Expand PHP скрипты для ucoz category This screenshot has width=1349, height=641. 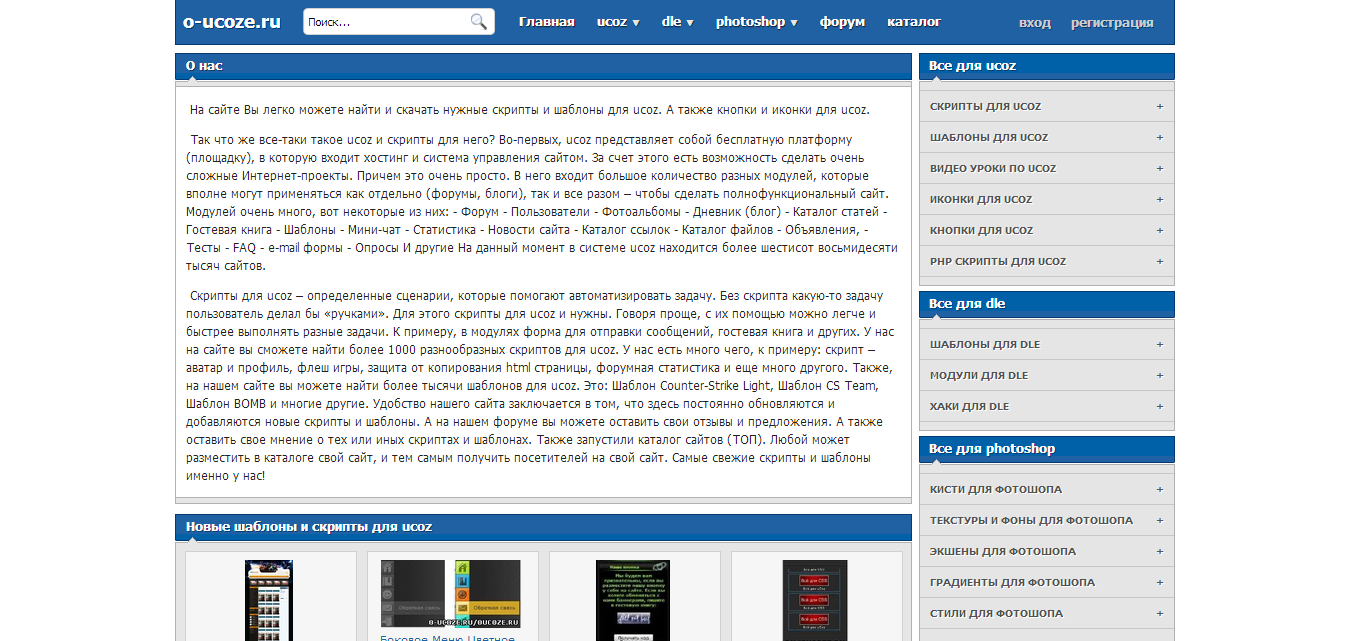(998, 261)
